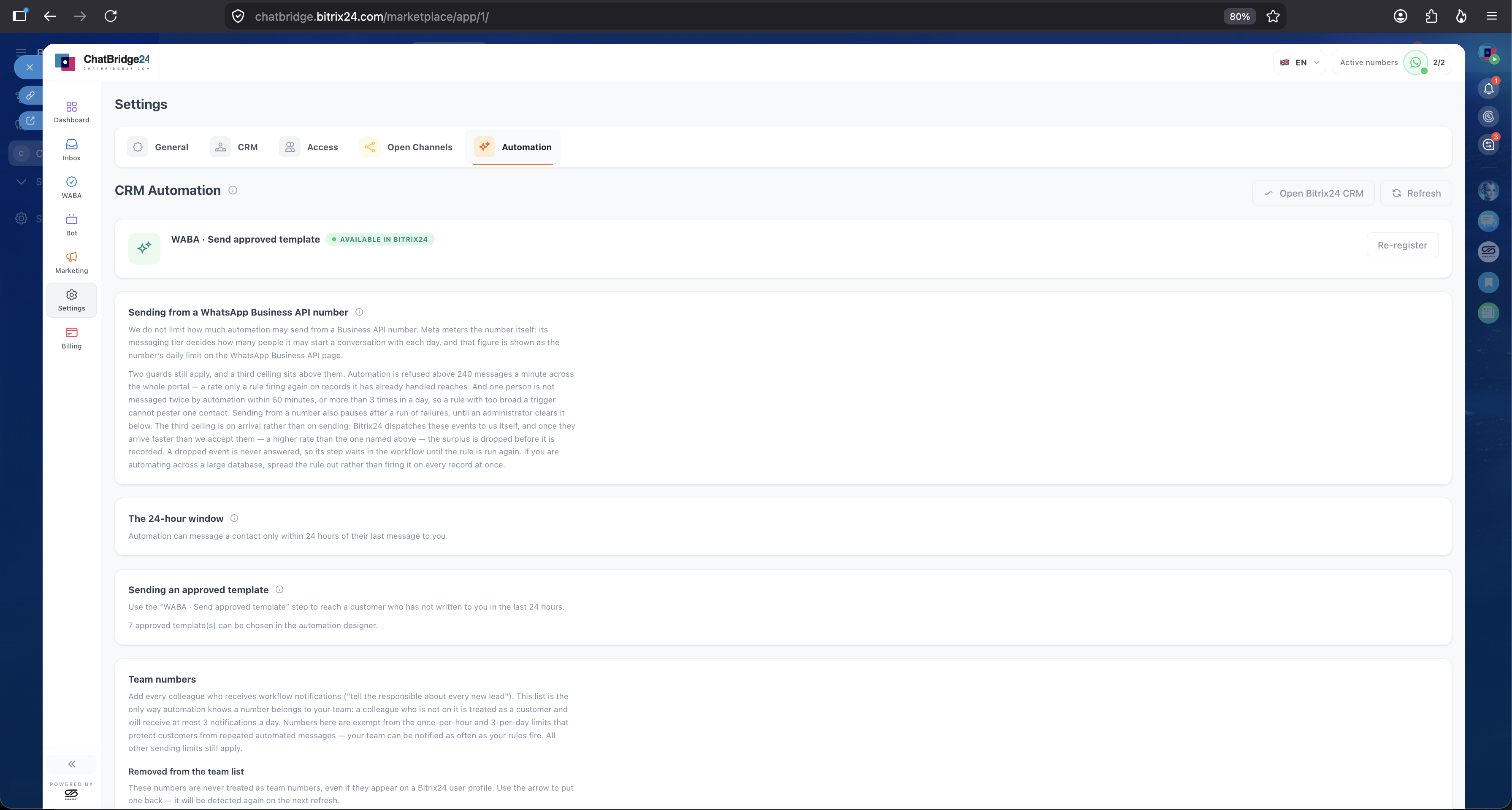
Task: Click the Re-register button
Action: [x=1402, y=245]
